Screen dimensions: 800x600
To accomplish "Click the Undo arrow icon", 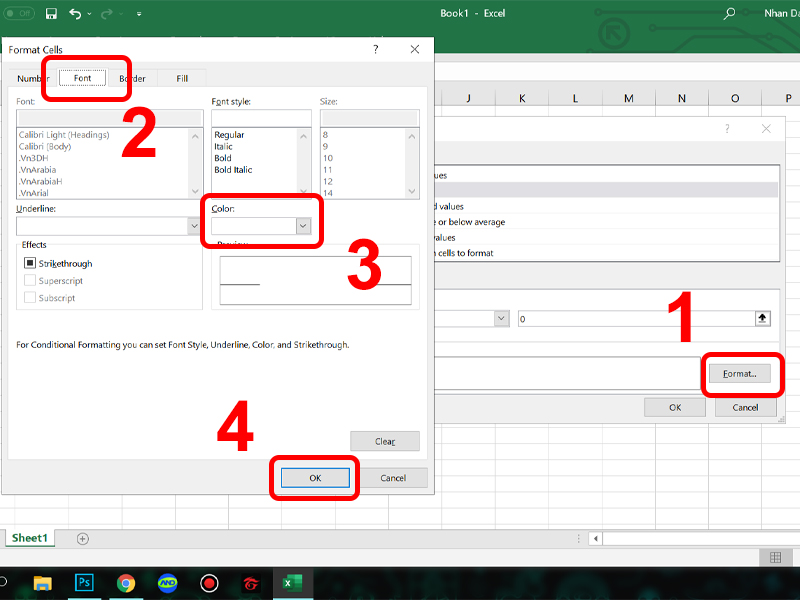I will pyautogui.click(x=75, y=14).
